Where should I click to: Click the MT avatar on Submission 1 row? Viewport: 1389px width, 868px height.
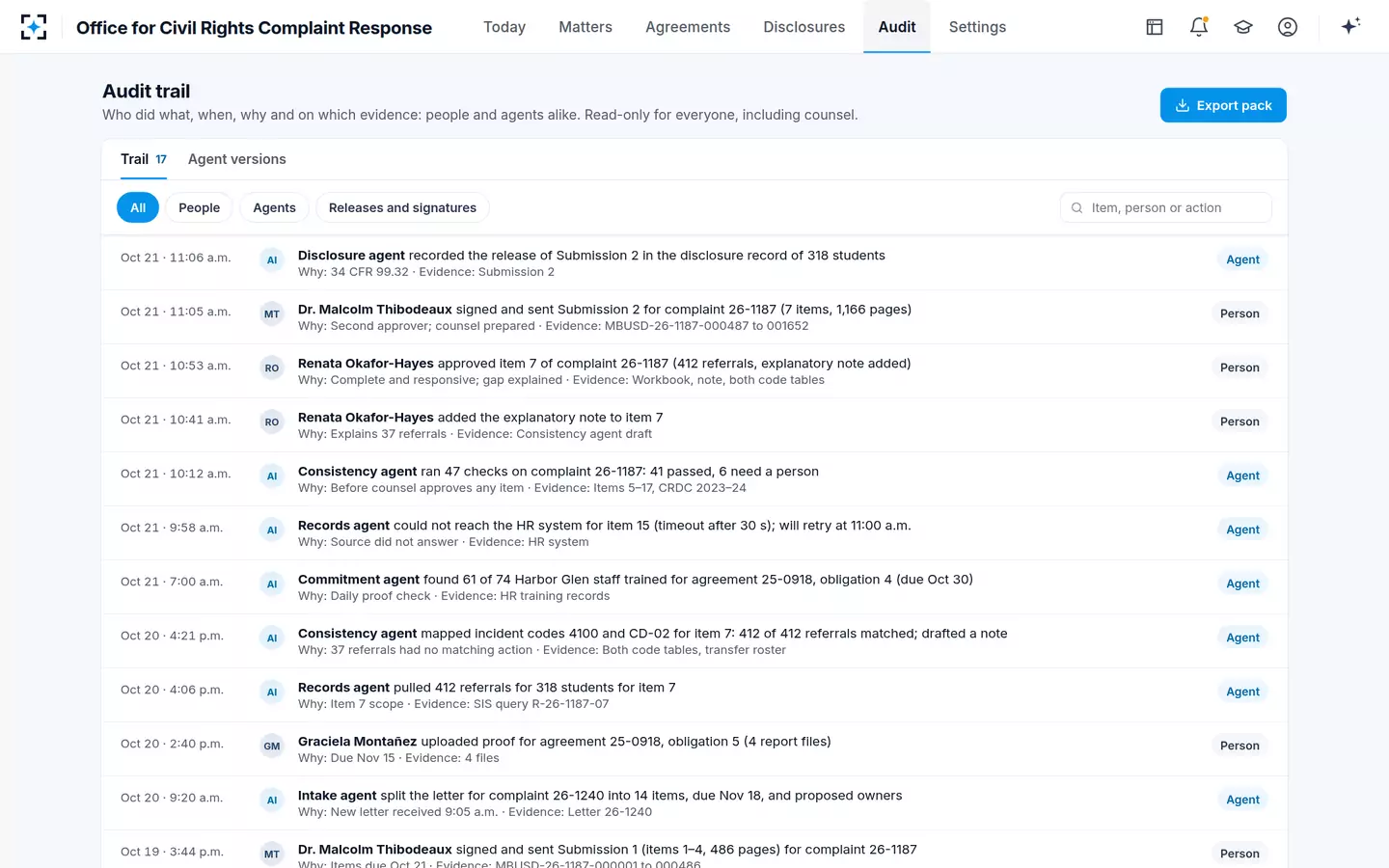point(272,854)
